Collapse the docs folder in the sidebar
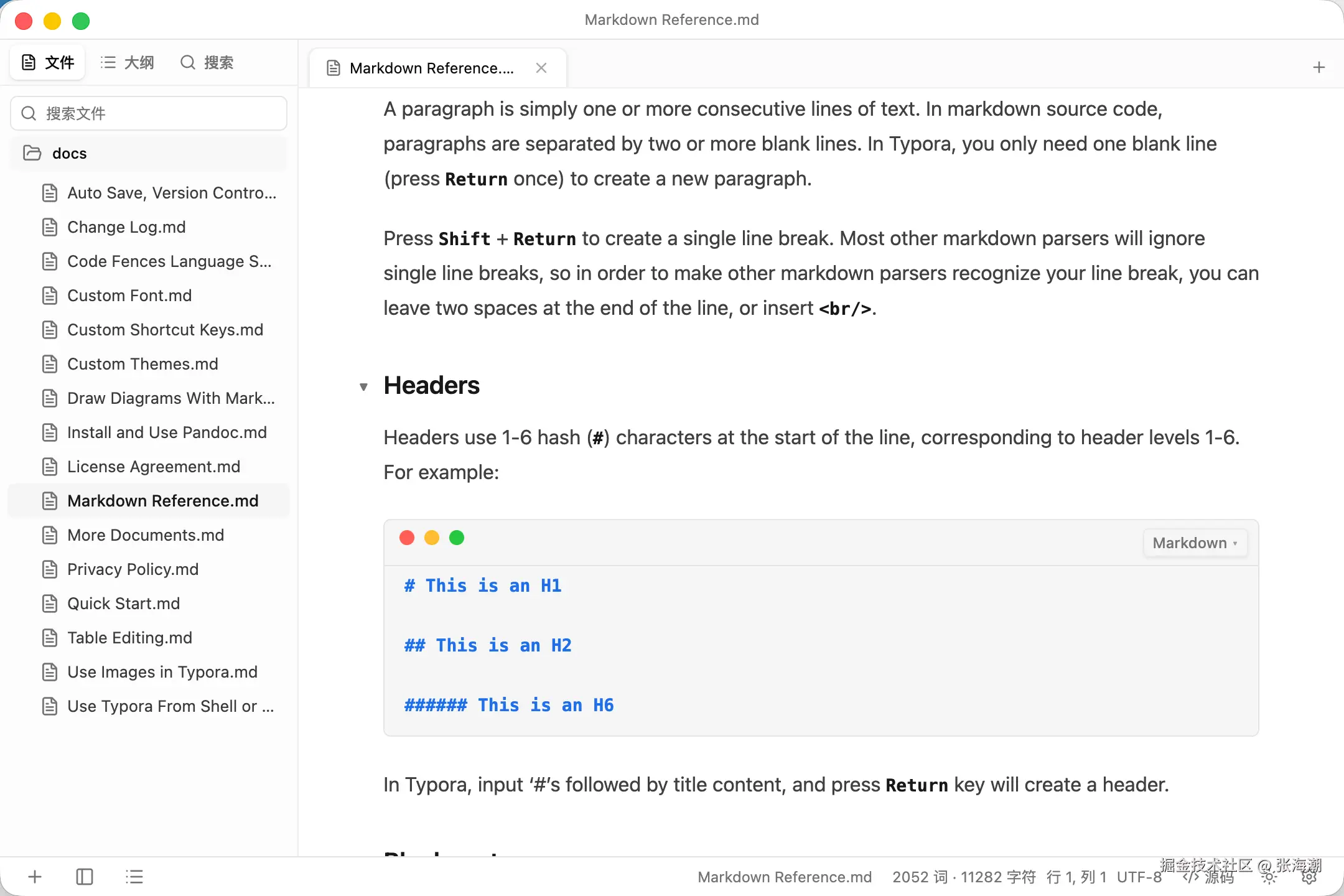Screen dimensions: 1344x896 [x=149, y=153]
